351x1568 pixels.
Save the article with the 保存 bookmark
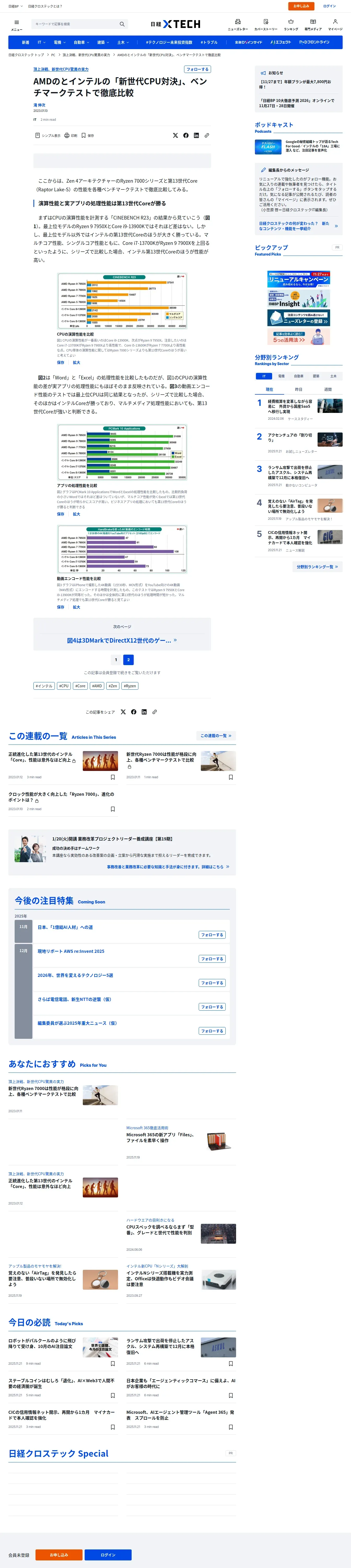(87, 136)
